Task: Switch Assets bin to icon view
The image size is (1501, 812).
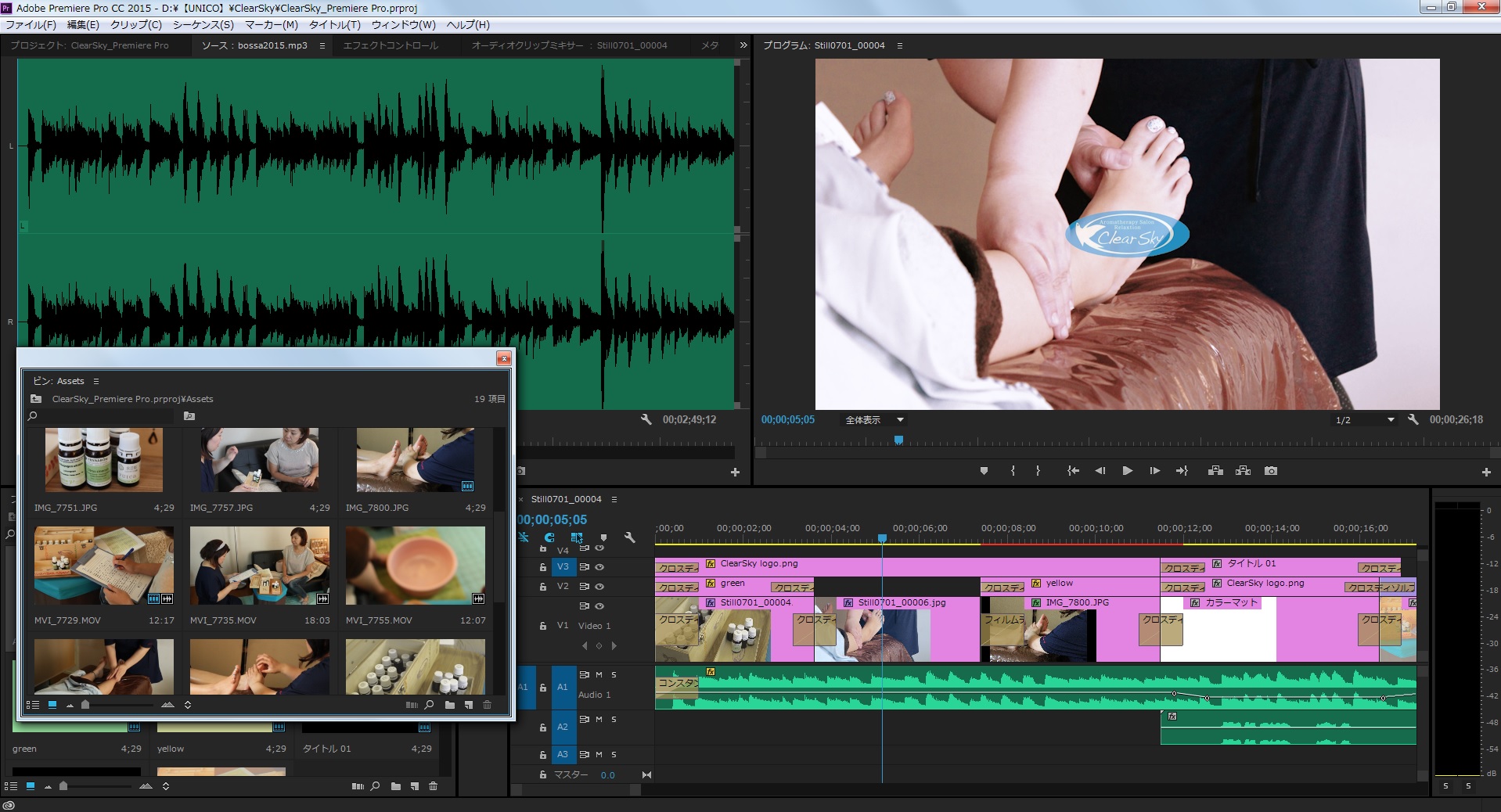Action: point(52,705)
